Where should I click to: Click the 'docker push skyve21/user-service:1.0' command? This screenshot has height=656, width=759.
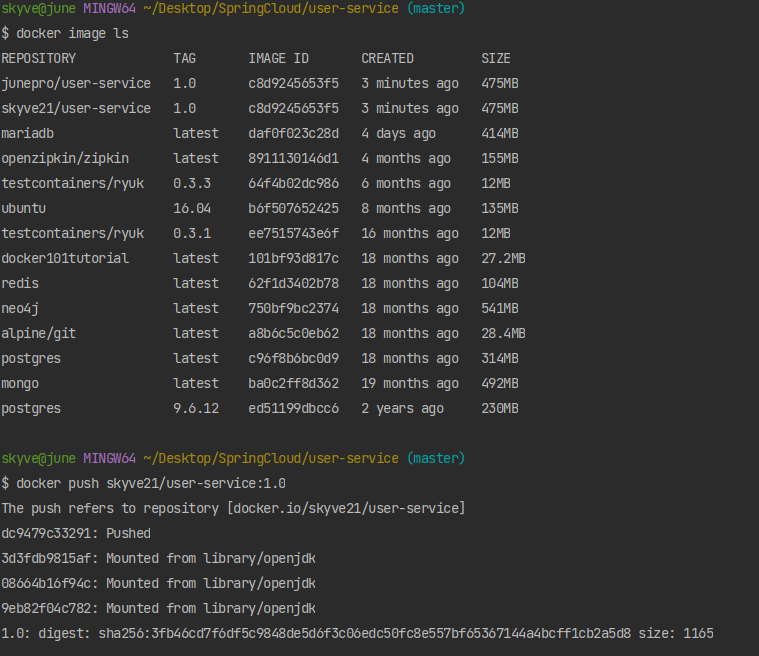151,484
